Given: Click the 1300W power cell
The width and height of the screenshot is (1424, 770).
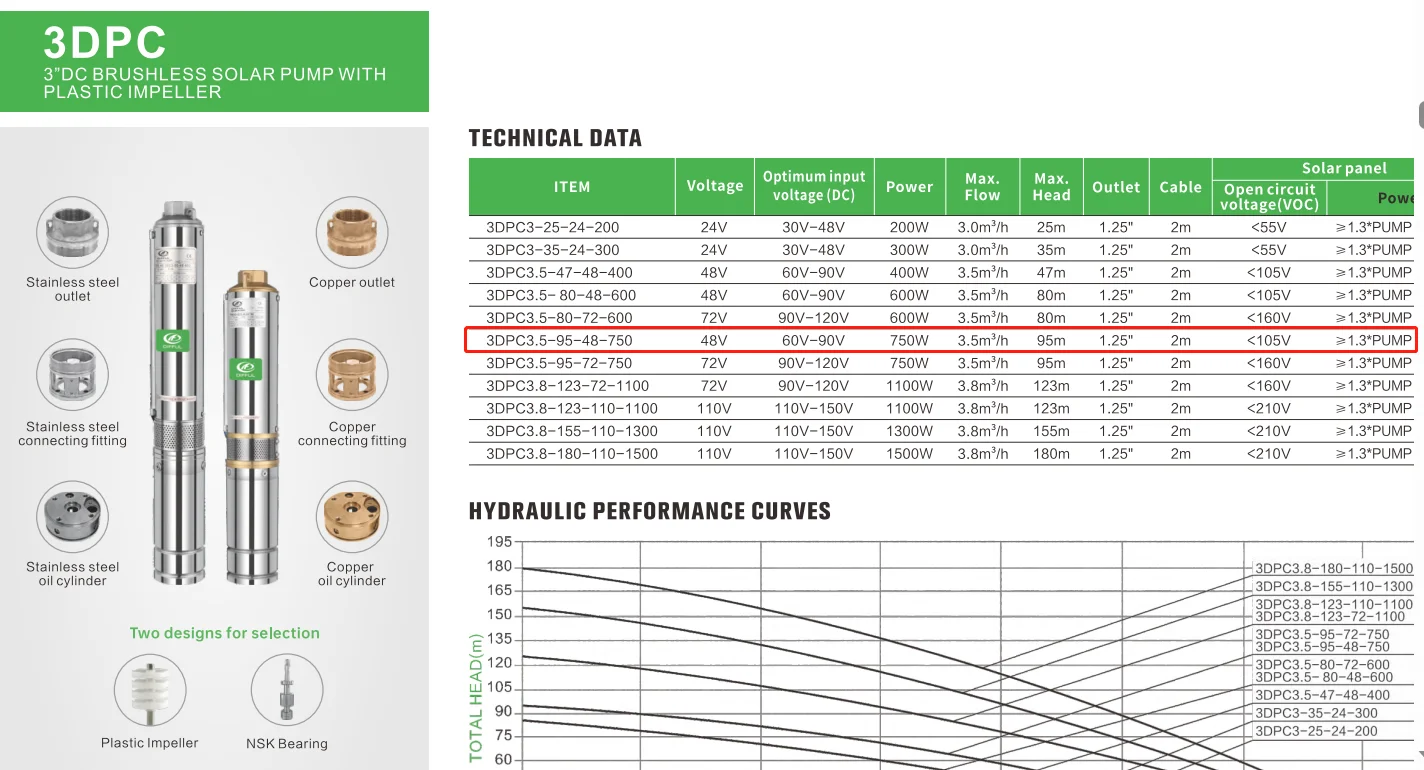Looking at the screenshot, I should pyautogui.click(x=909, y=431).
